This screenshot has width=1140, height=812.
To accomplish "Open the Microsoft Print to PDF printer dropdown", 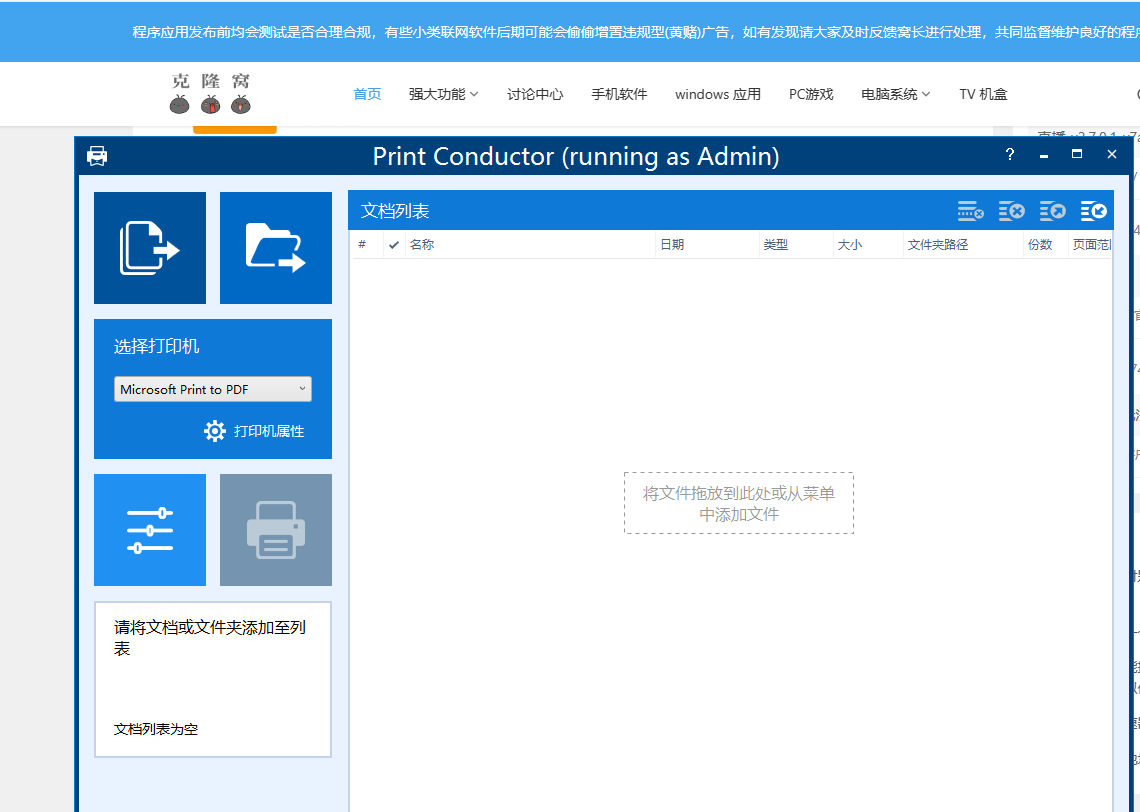I will 213,389.
